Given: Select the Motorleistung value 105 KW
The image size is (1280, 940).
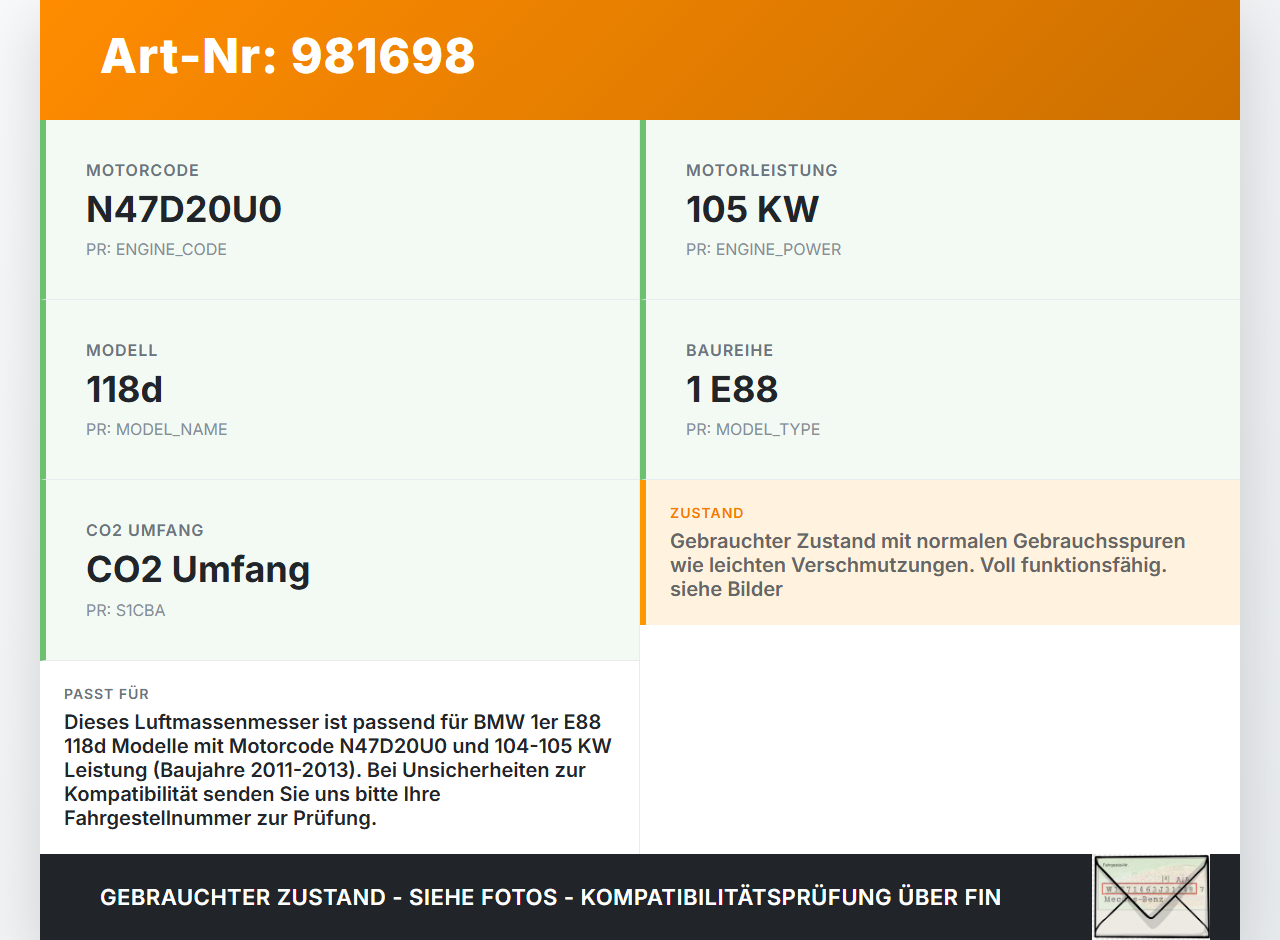Looking at the screenshot, I should pos(752,210).
